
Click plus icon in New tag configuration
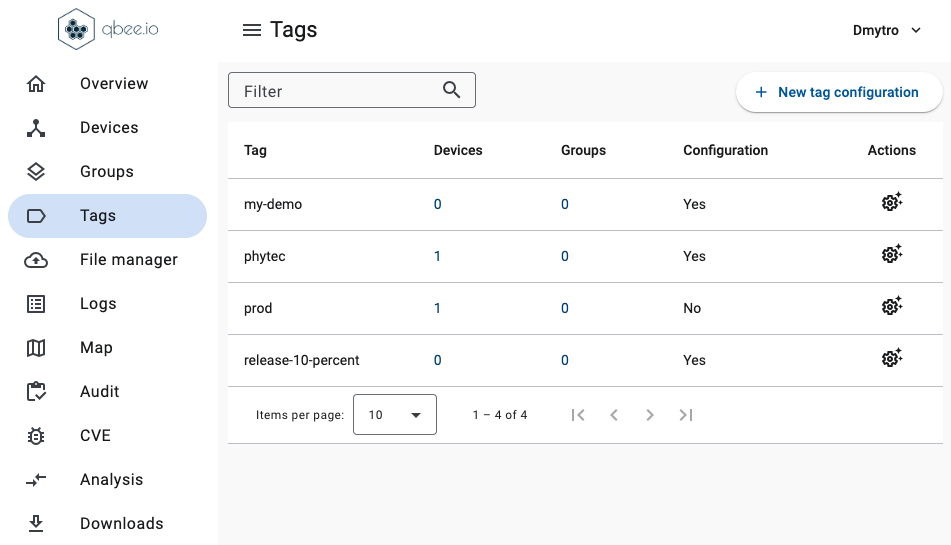pyautogui.click(x=761, y=92)
